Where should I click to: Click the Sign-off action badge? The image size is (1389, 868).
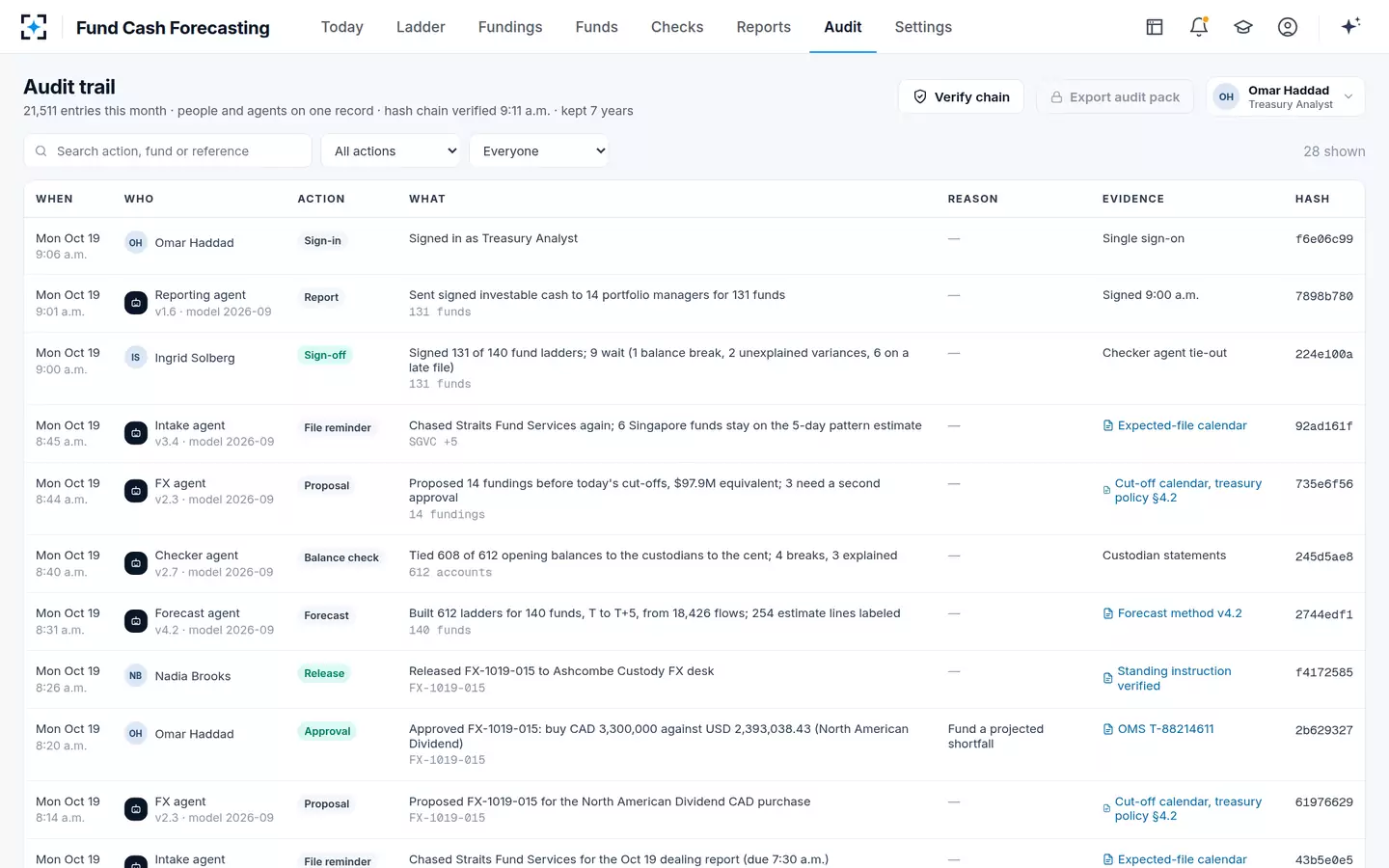(325, 355)
